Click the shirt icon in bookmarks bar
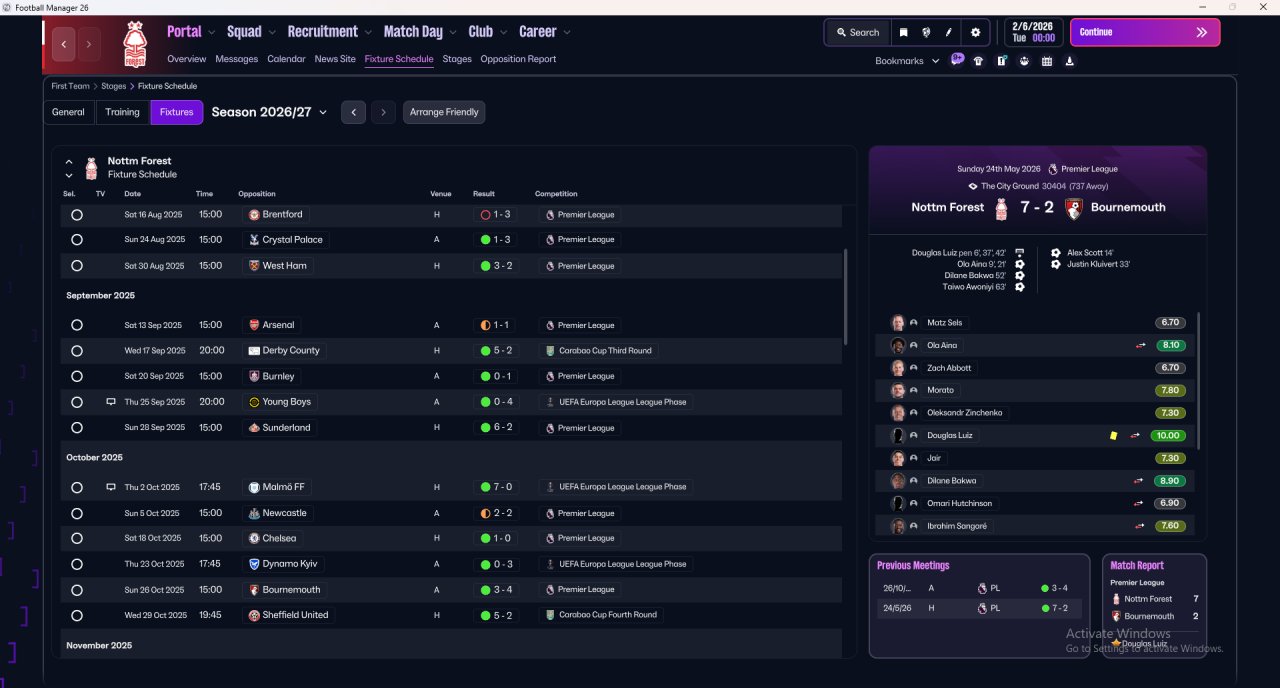 [978, 61]
